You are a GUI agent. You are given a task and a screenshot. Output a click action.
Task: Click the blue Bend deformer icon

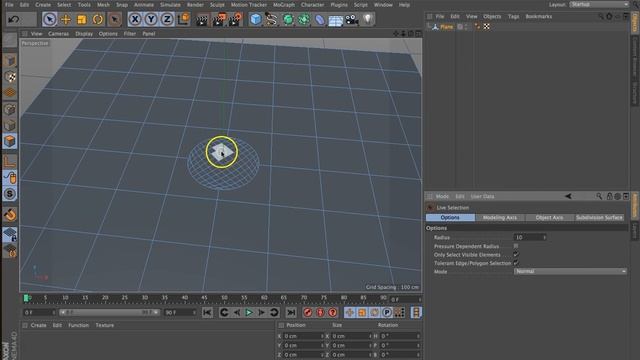(320, 19)
